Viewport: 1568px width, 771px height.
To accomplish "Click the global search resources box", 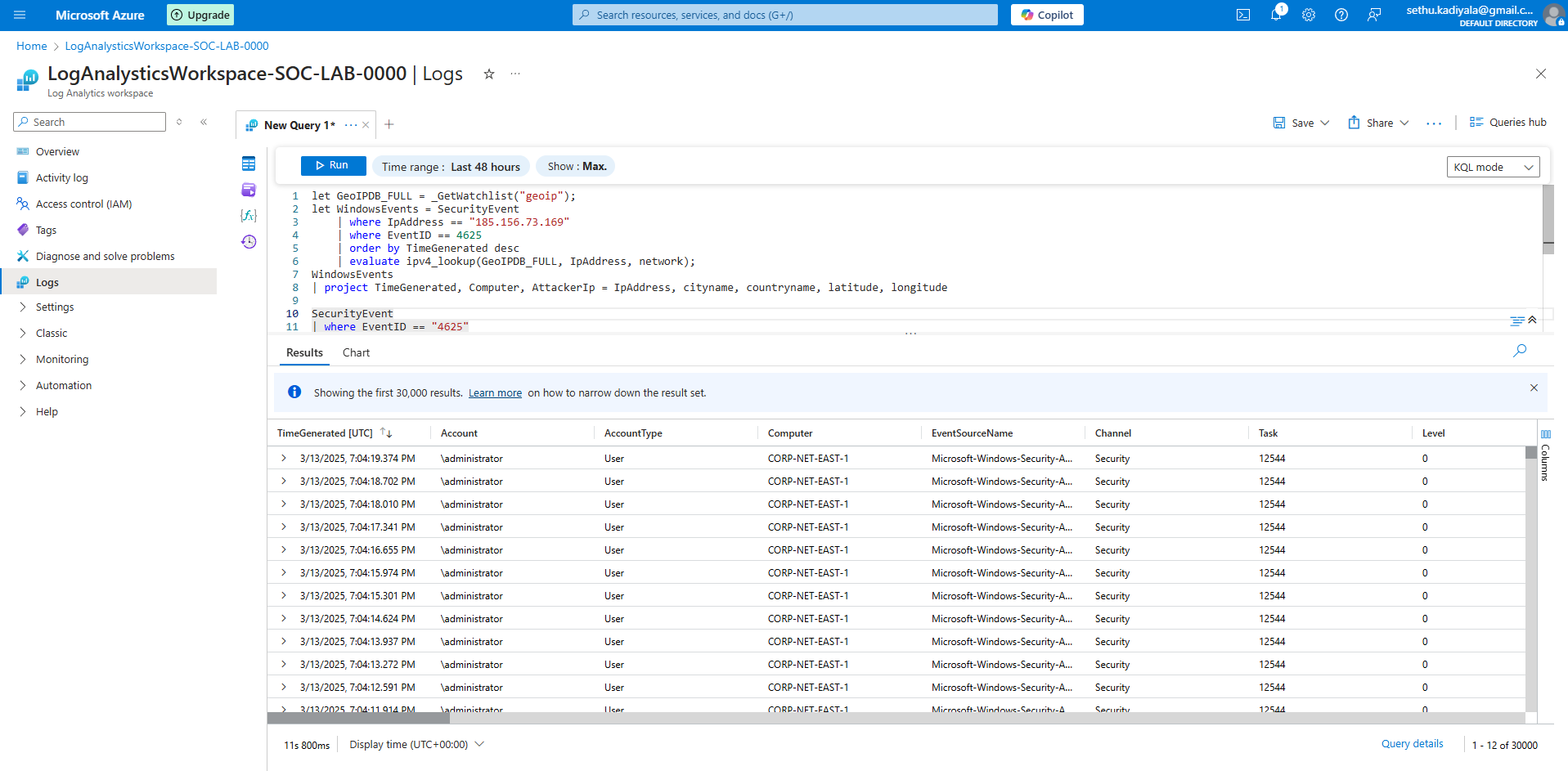I will pos(785,15).
